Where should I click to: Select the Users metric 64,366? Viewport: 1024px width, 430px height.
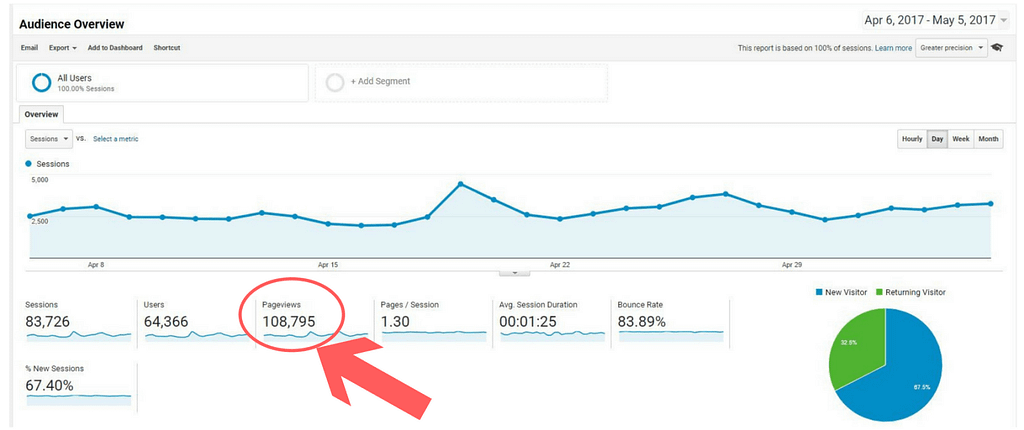tap(166, 322)
